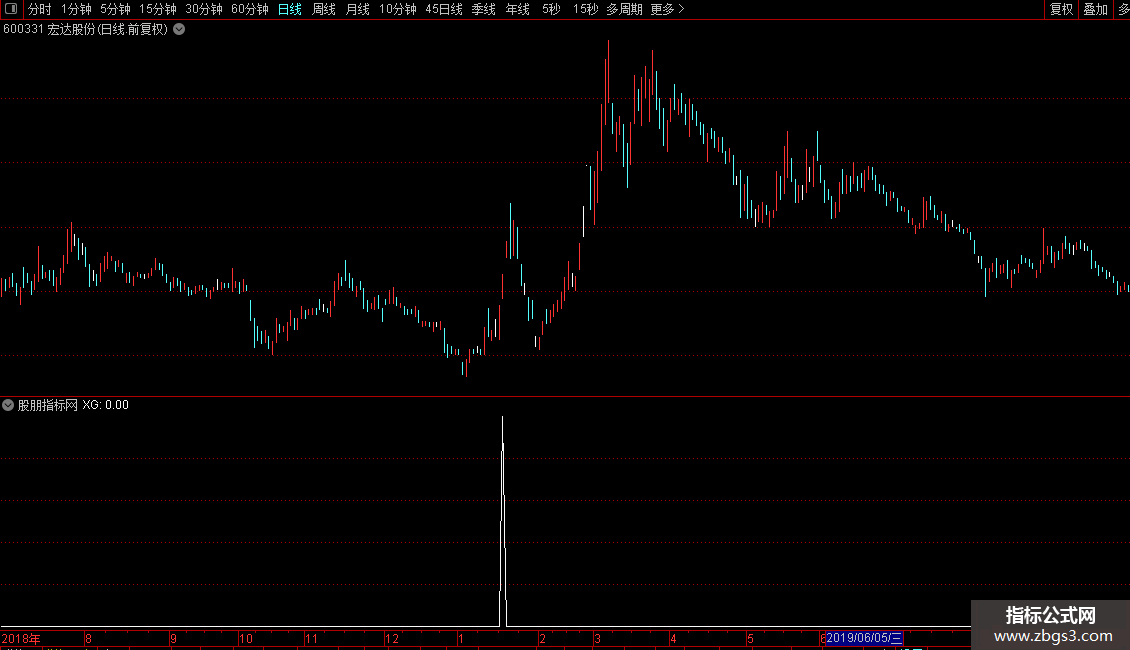This screenshot has height=650, width=1130.
Task: Switch to the 分时 period tab
Action: tap(40, 9)
